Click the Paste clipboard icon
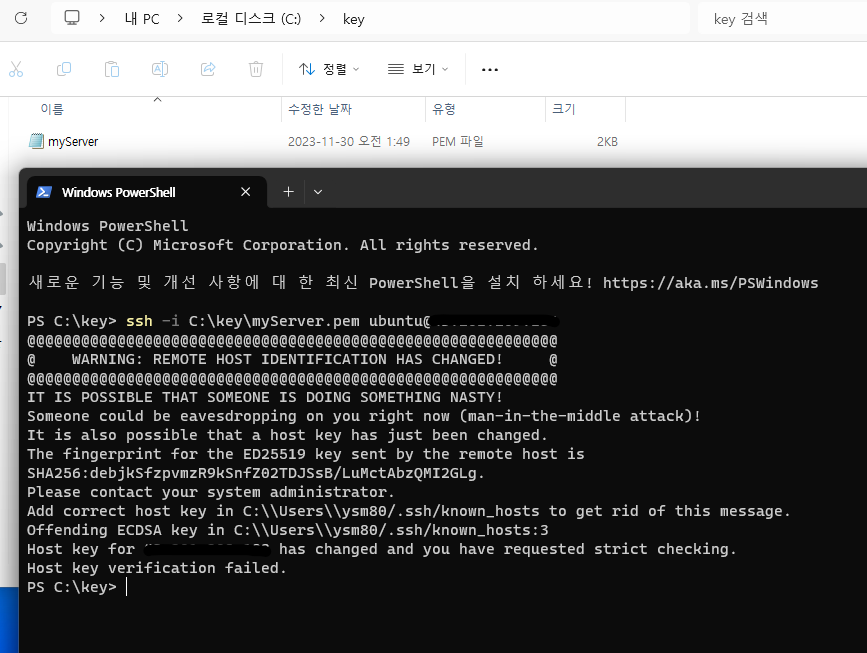Image resolution: width=867 pixels, height=653 pixels. tap(112, 69)
